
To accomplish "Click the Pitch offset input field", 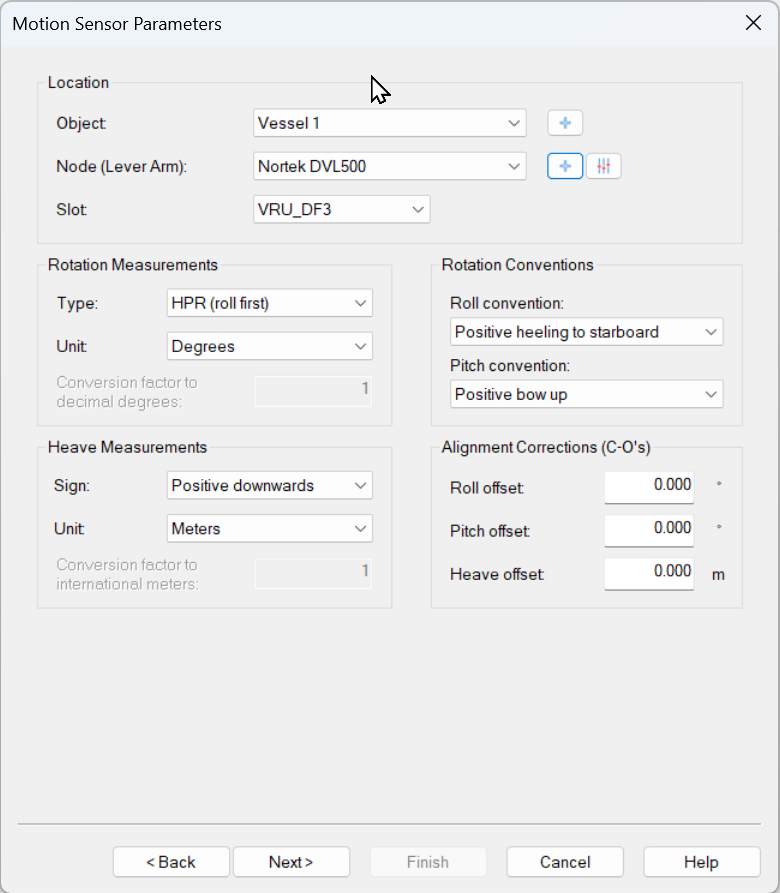I will 649,529.
